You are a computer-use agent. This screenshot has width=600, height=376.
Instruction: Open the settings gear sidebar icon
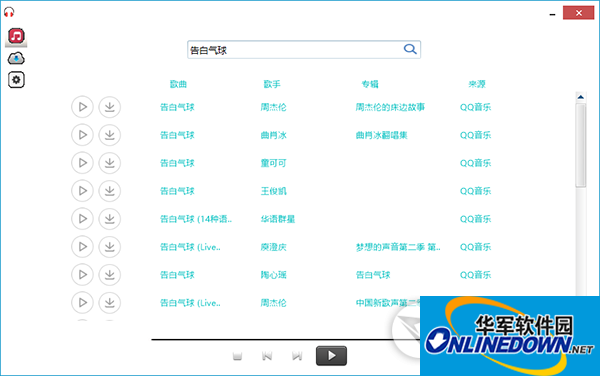(16, 80)
